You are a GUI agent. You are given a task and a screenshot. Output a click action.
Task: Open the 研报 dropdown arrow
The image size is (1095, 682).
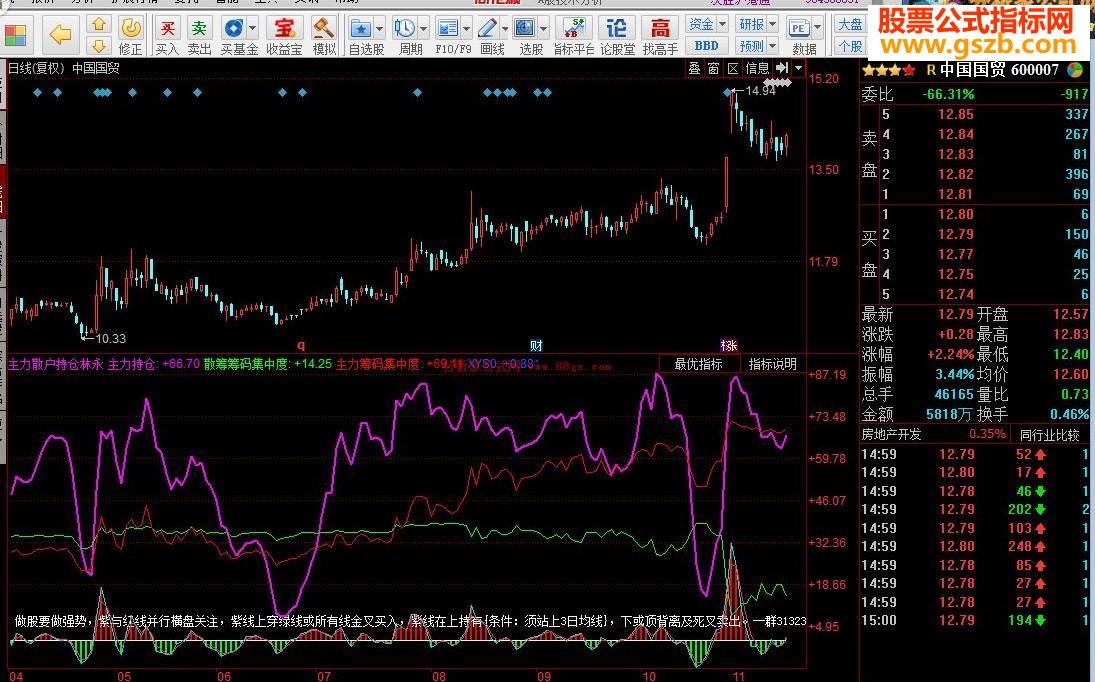[772, 24]
